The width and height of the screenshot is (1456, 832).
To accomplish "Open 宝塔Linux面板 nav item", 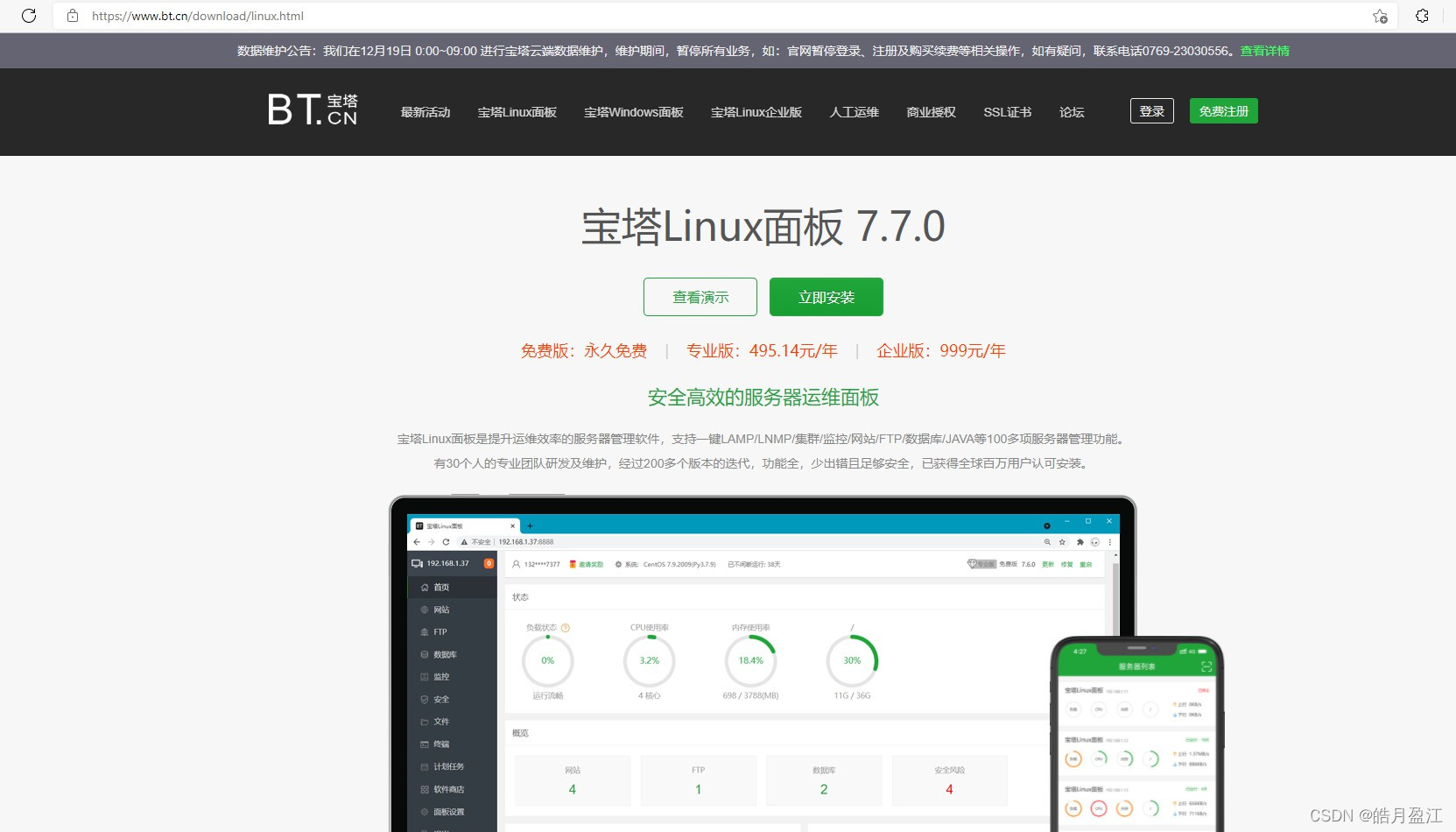I will 517,112.
